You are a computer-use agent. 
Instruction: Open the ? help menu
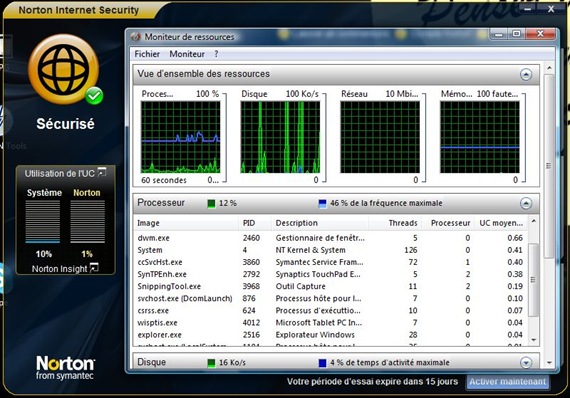216,54
